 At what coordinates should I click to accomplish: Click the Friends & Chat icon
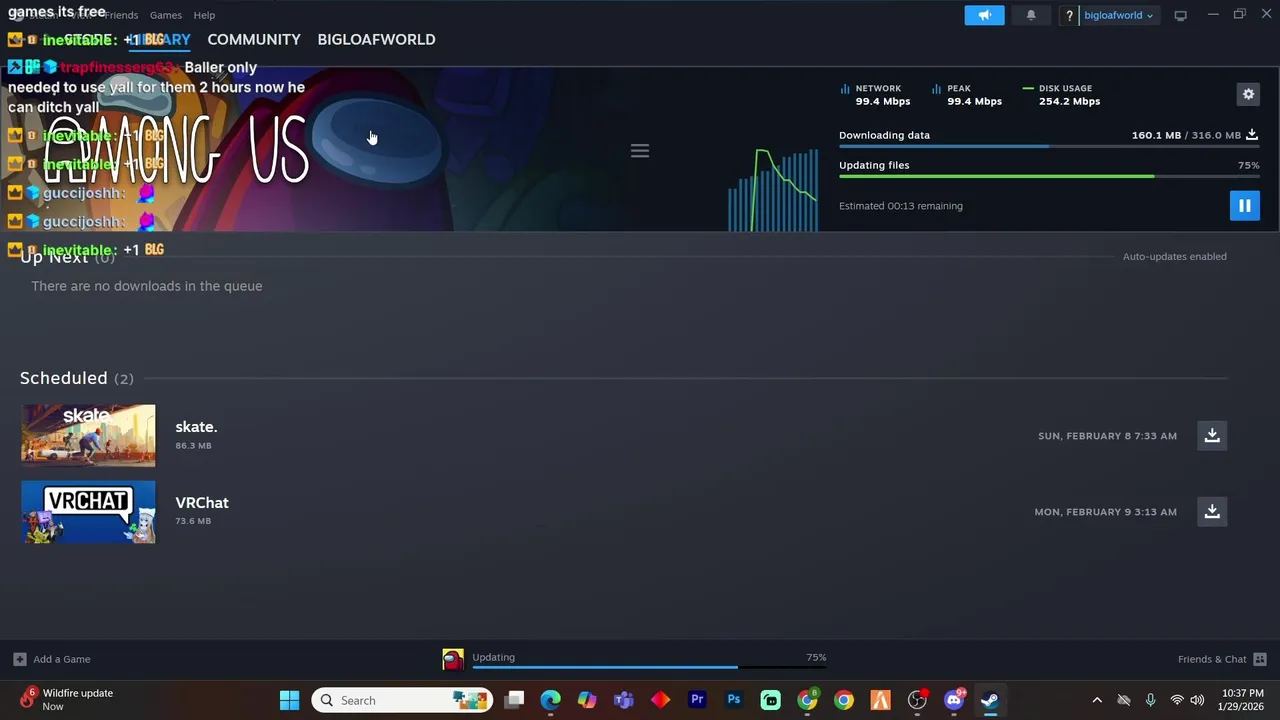pos(1260,659)
